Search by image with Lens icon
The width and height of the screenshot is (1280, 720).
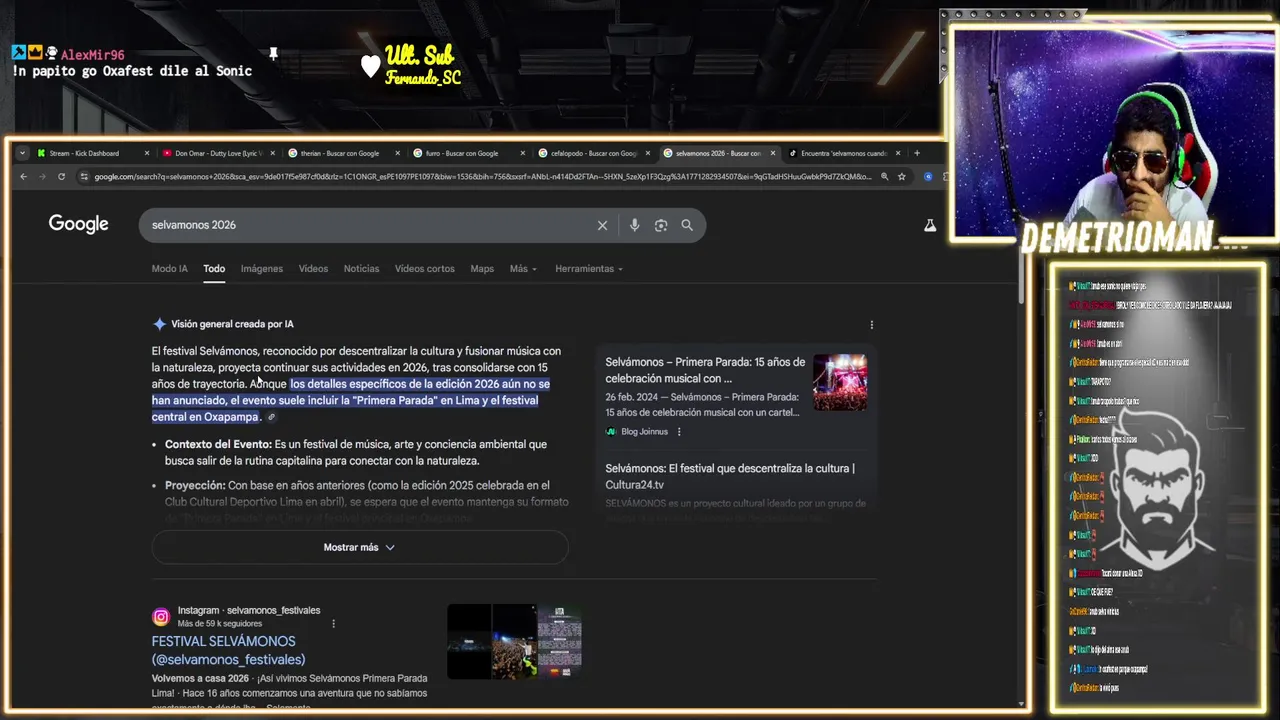click(661, 225)
